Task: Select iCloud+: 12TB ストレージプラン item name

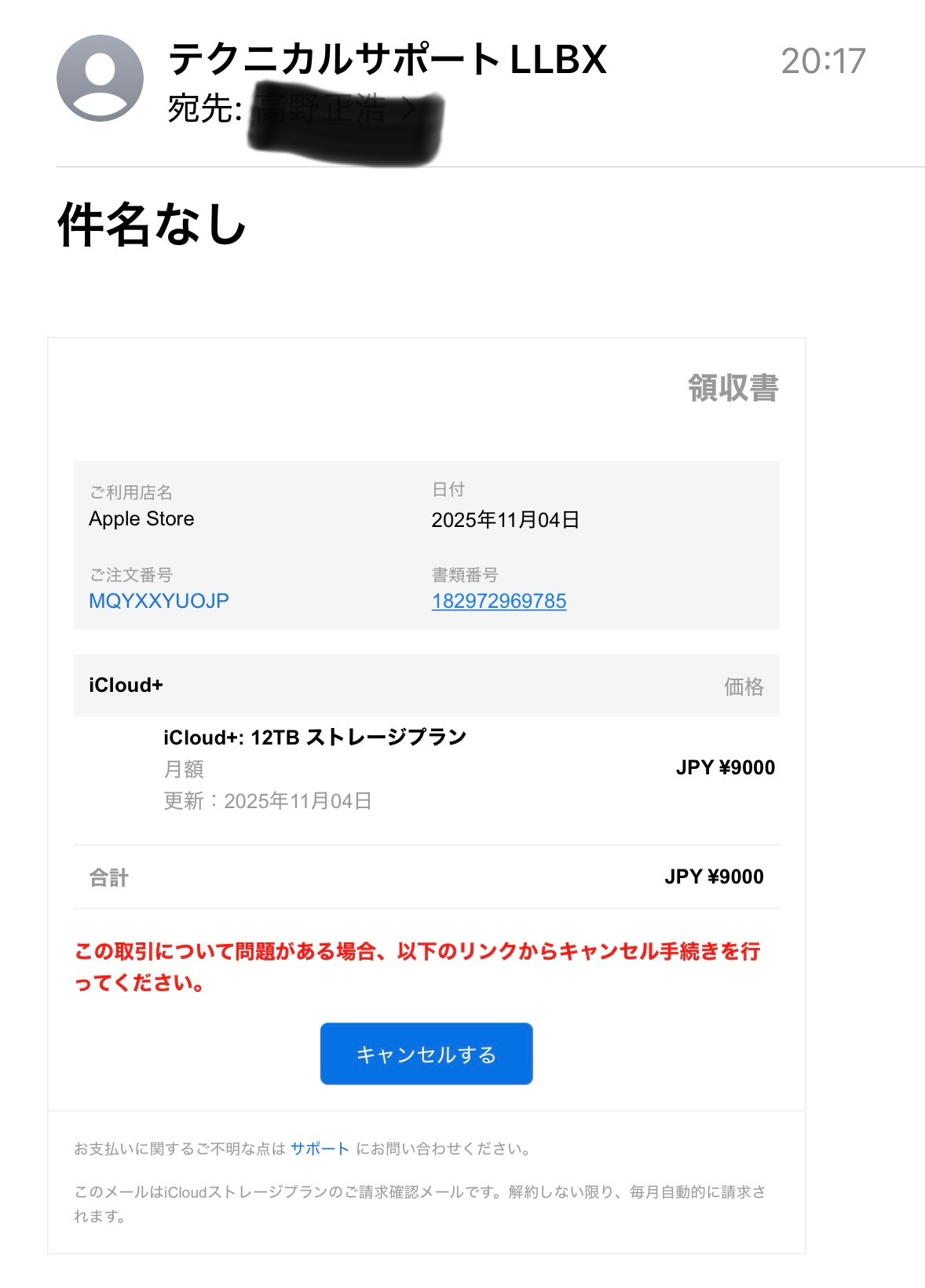Action: coord(315,737)
